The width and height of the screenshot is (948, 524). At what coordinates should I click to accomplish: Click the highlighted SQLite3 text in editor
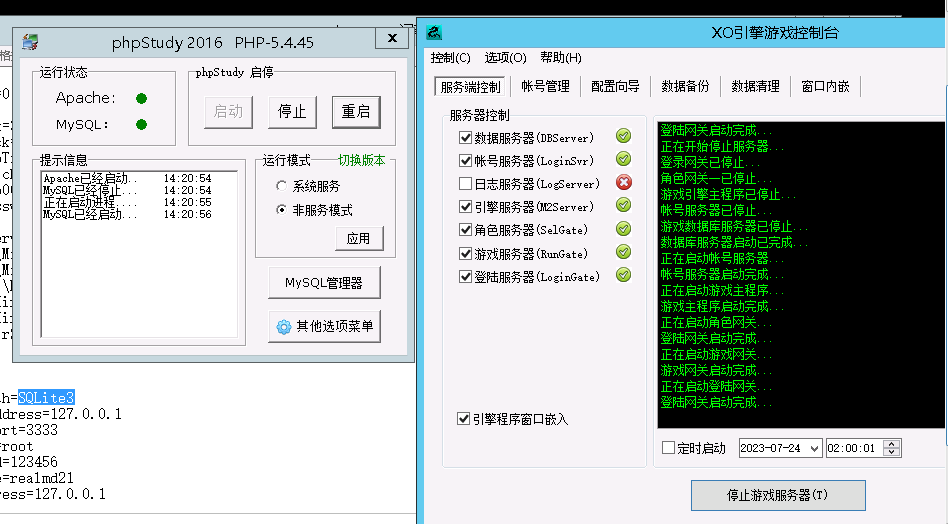coord(46,398)
